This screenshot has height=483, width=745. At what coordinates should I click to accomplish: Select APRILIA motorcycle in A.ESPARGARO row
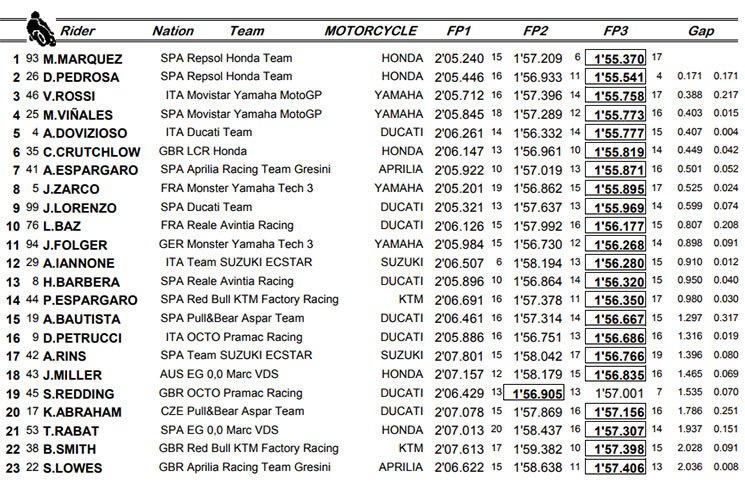(x=401, y=169)
